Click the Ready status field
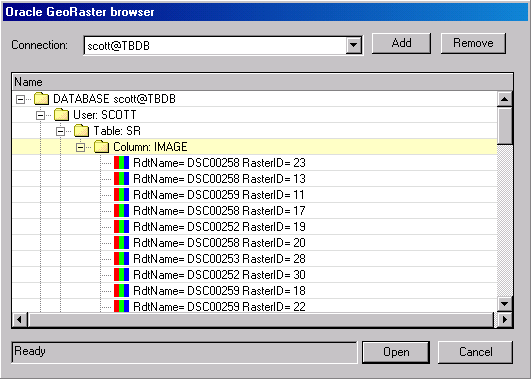The width and height of the screenshot is (531, 379). (185, 352)
